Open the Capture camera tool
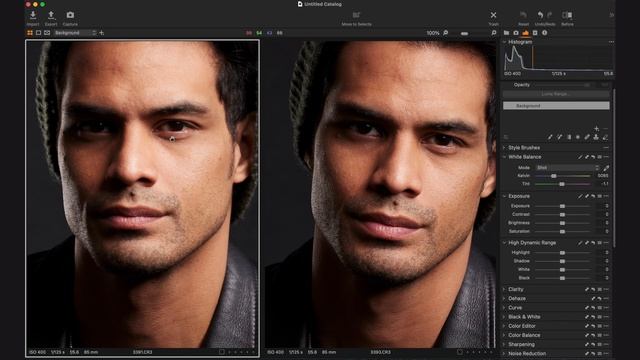 tap(70, 15)
